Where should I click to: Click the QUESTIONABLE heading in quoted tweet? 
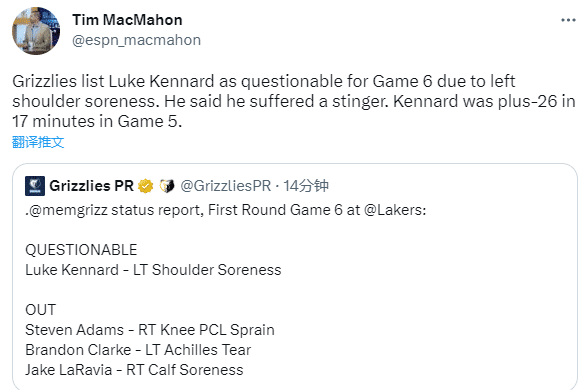81,250
